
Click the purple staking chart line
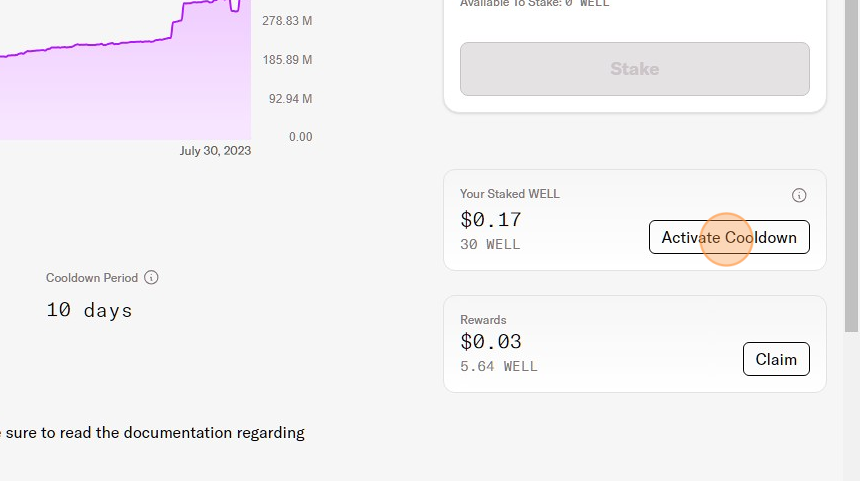[x=100, y=44]
